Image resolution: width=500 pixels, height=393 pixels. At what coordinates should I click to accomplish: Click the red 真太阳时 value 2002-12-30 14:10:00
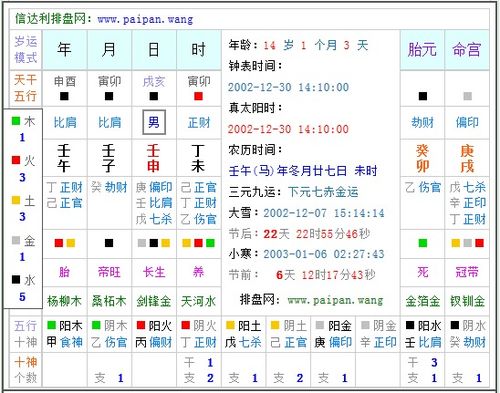click(x=288, y=129)
